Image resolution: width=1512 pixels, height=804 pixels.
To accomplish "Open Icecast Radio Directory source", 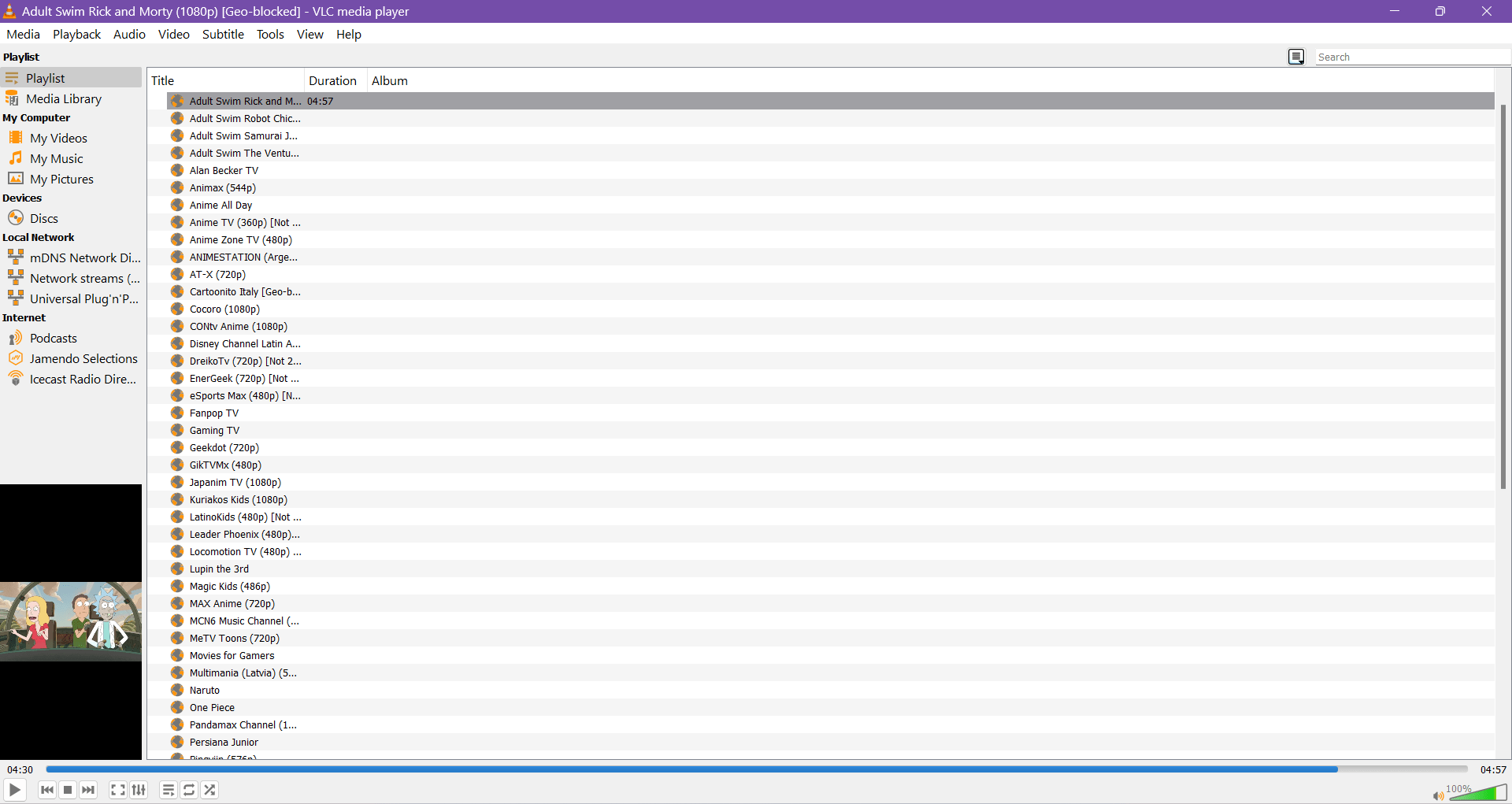I will coord(71,379).
